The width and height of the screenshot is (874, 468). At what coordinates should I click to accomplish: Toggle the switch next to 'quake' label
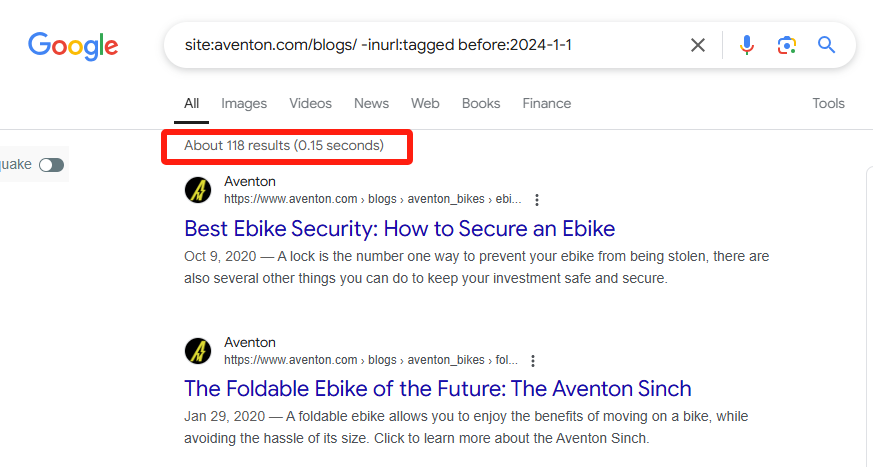(51, 165)
